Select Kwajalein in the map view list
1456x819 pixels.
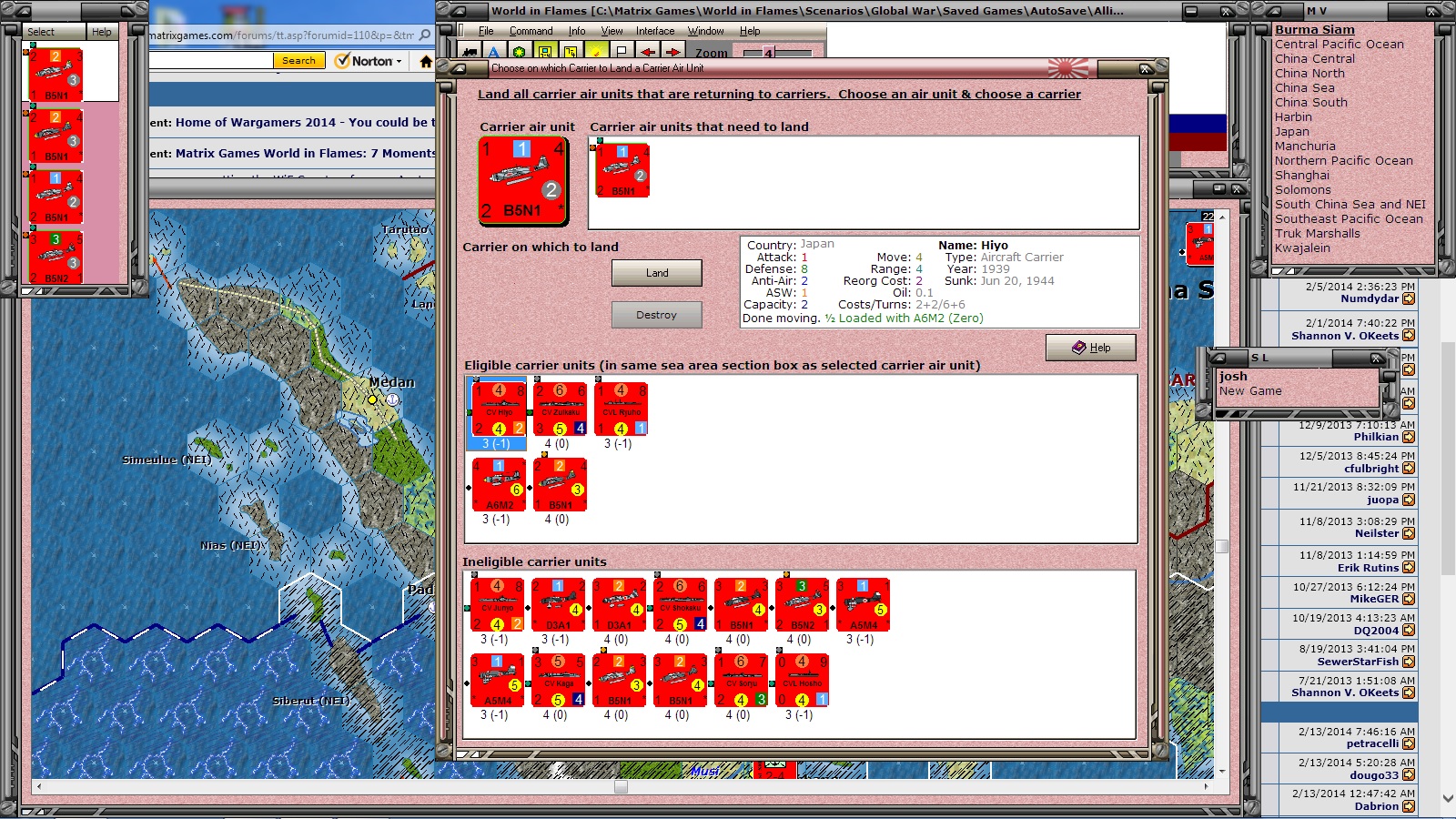pos(1302,248)
